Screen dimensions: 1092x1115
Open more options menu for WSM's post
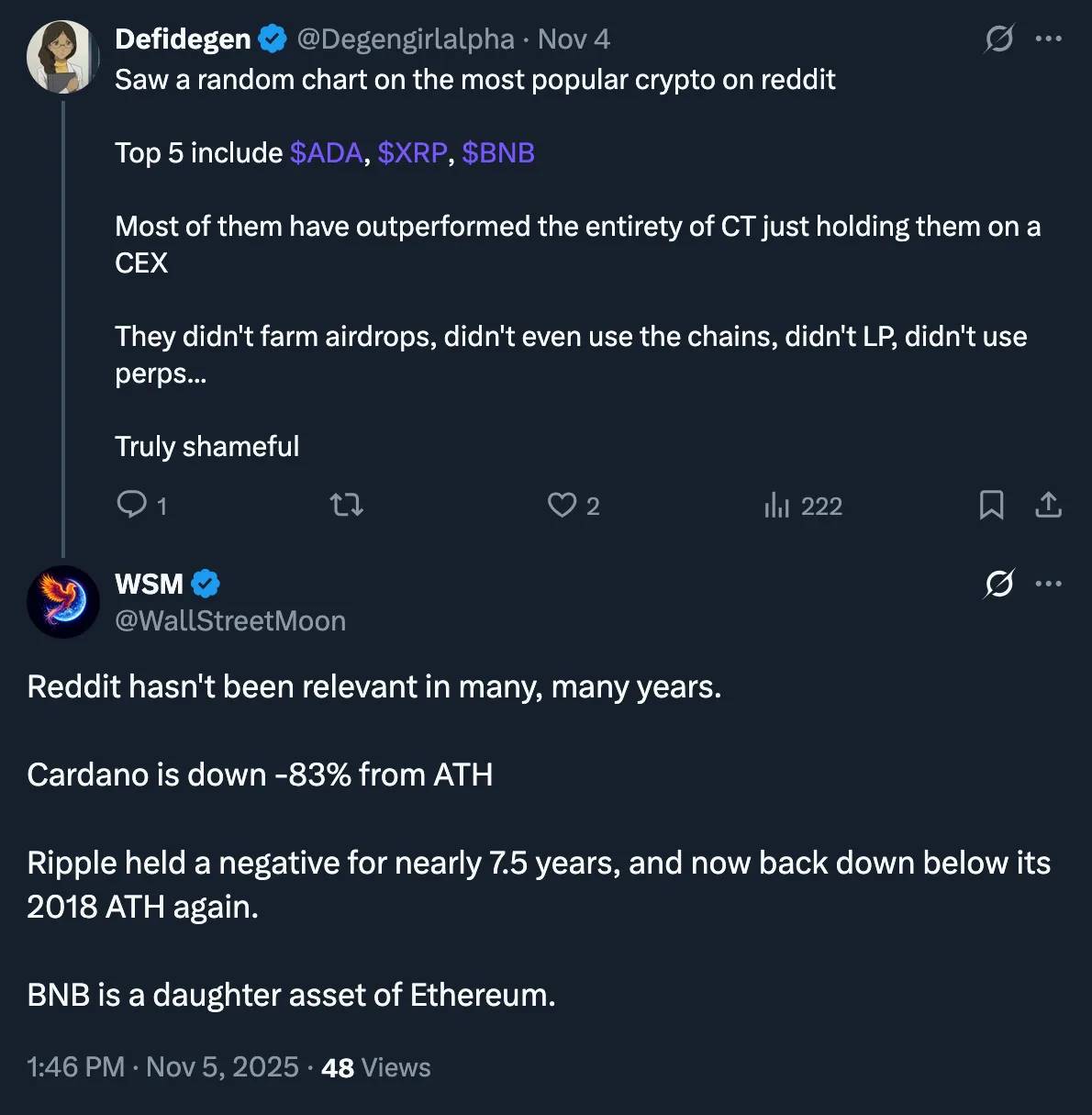coord(1048,584)
